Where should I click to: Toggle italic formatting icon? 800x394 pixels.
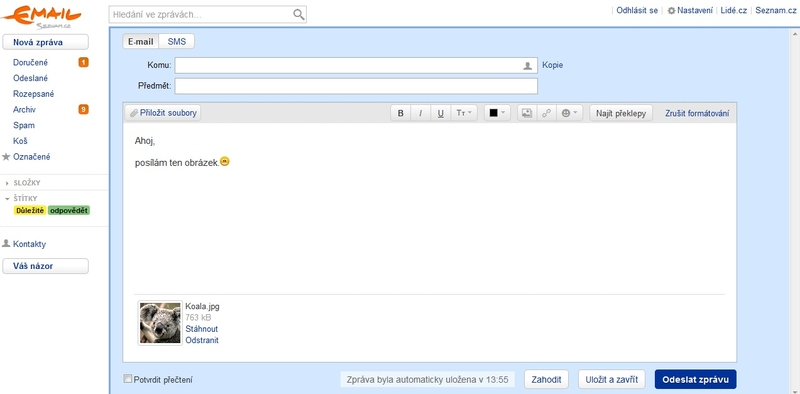pos(420,113)
